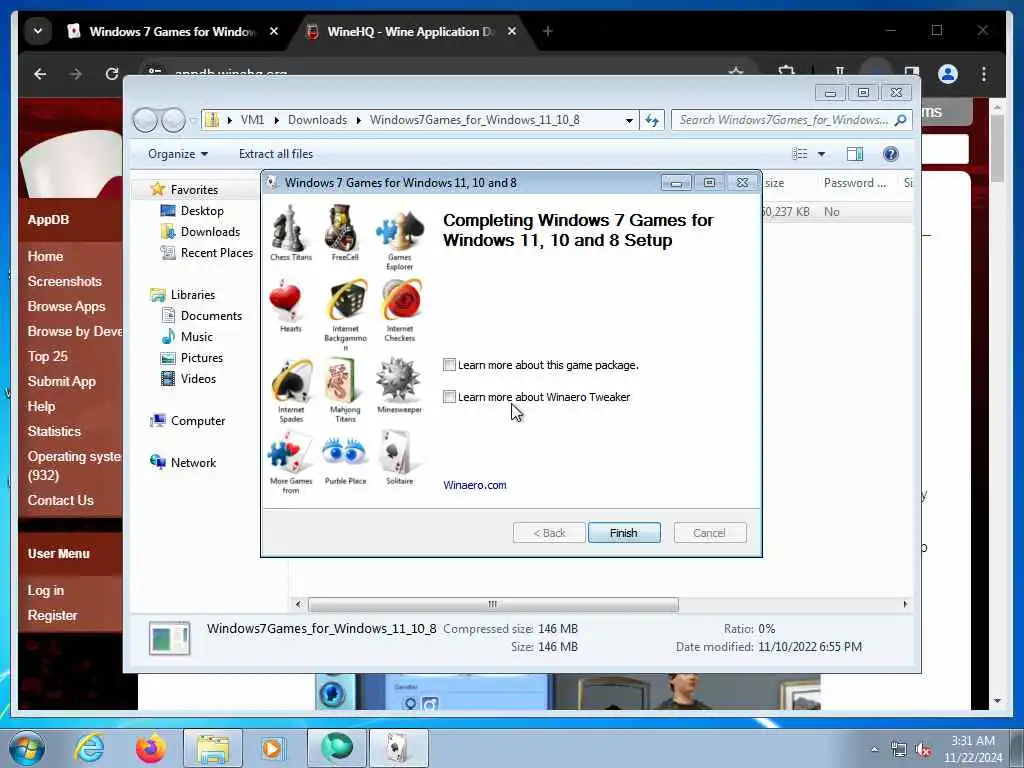The height and width of the screenshot is (768, 1024).
Task: Open Screenshots in the AppDB menu
Action: click(65, 281)
